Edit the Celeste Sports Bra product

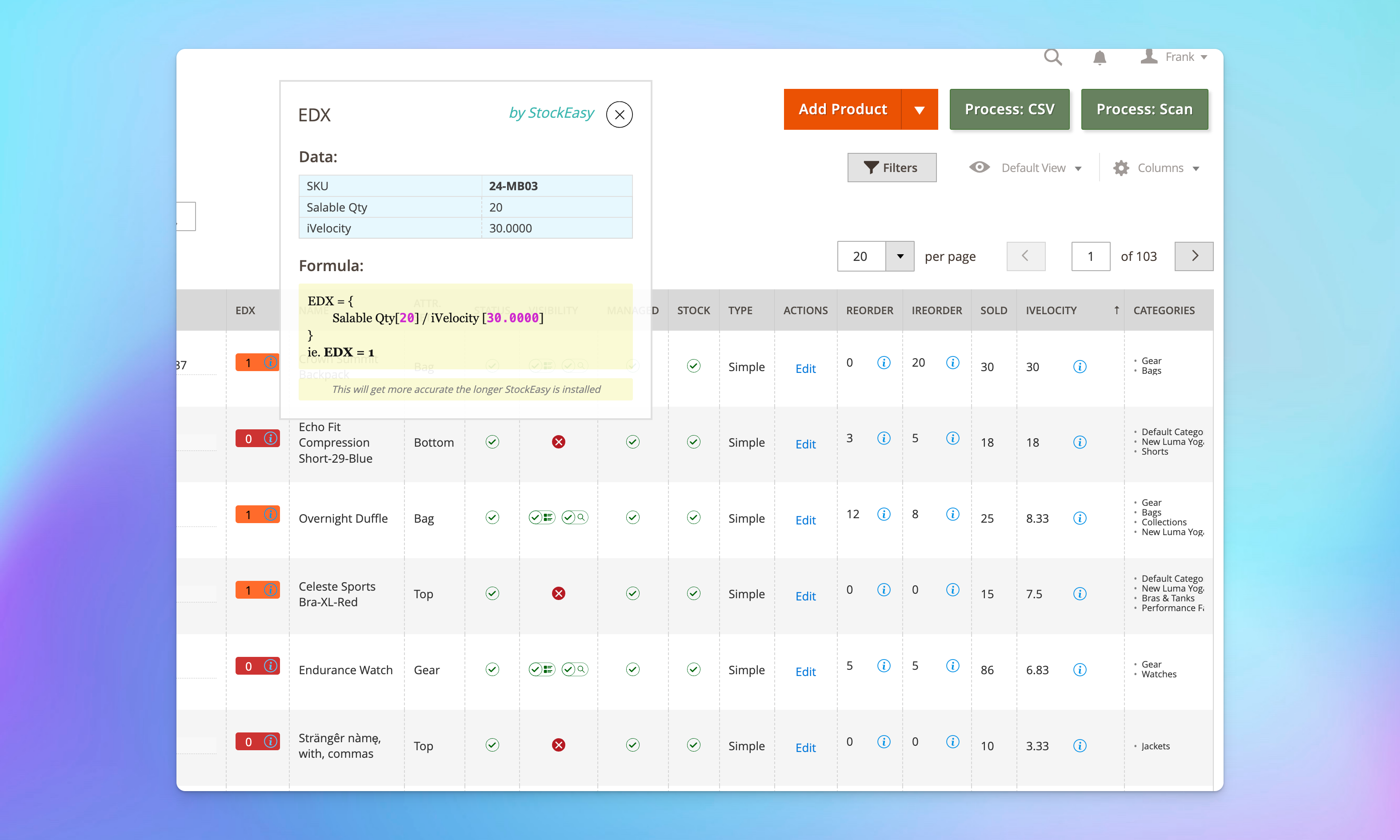pyautogui.click(x=805, y=596)
